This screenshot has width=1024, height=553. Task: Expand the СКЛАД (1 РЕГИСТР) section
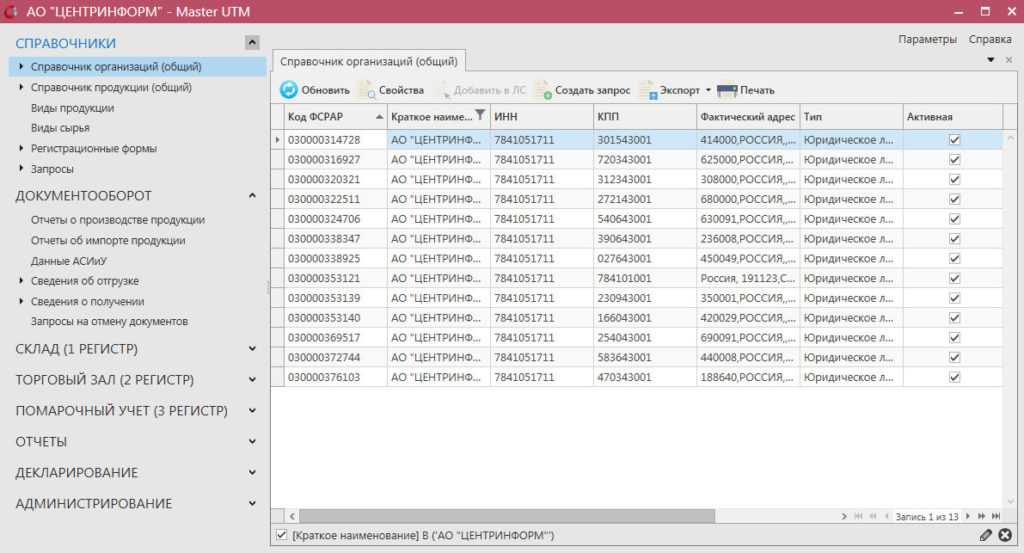click(253, 349)
